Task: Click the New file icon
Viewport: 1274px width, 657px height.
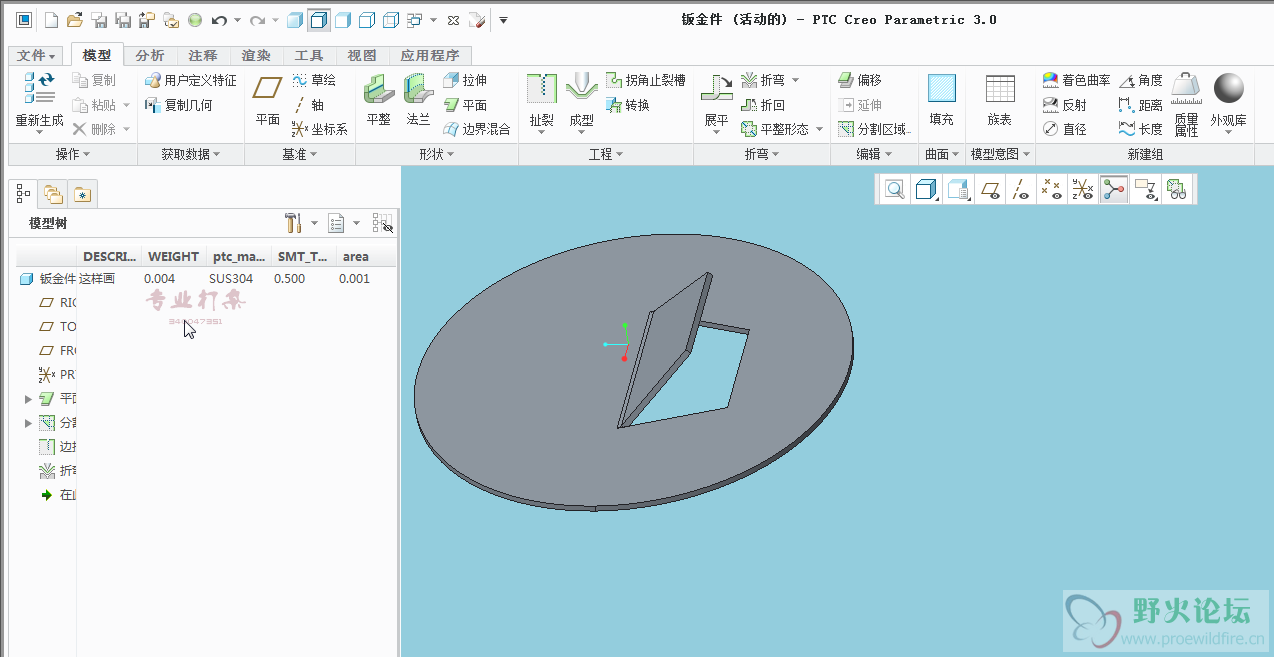Action: 51,20
